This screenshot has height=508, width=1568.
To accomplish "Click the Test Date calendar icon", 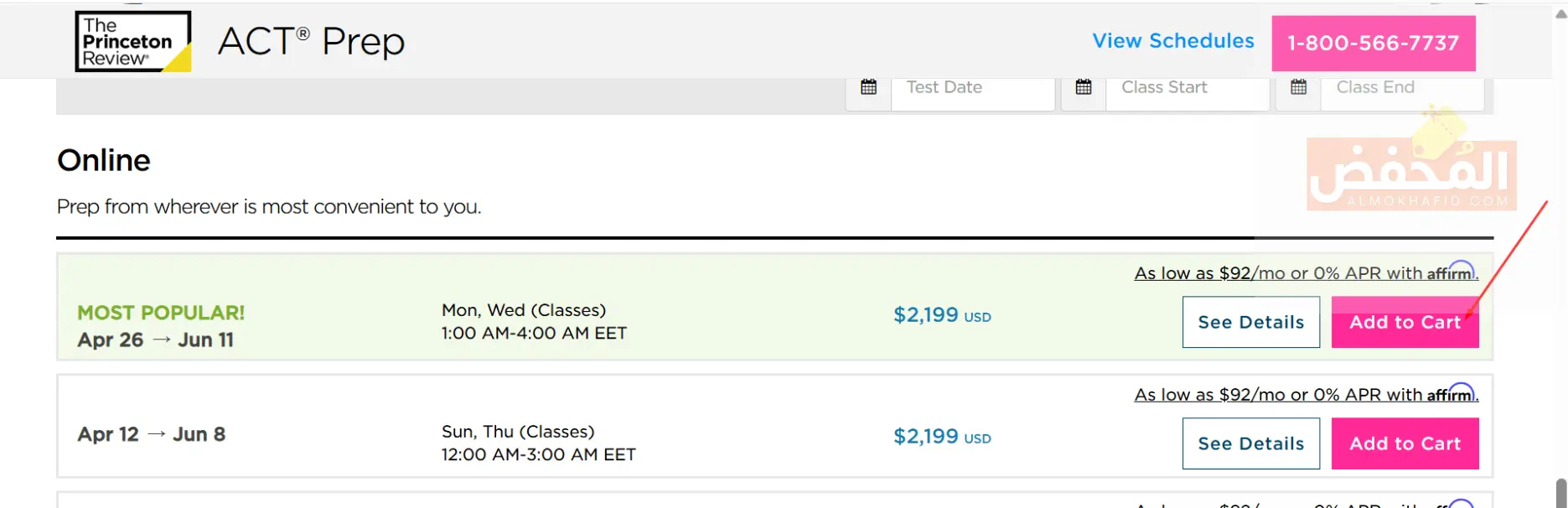I will (x=868, y=87).
